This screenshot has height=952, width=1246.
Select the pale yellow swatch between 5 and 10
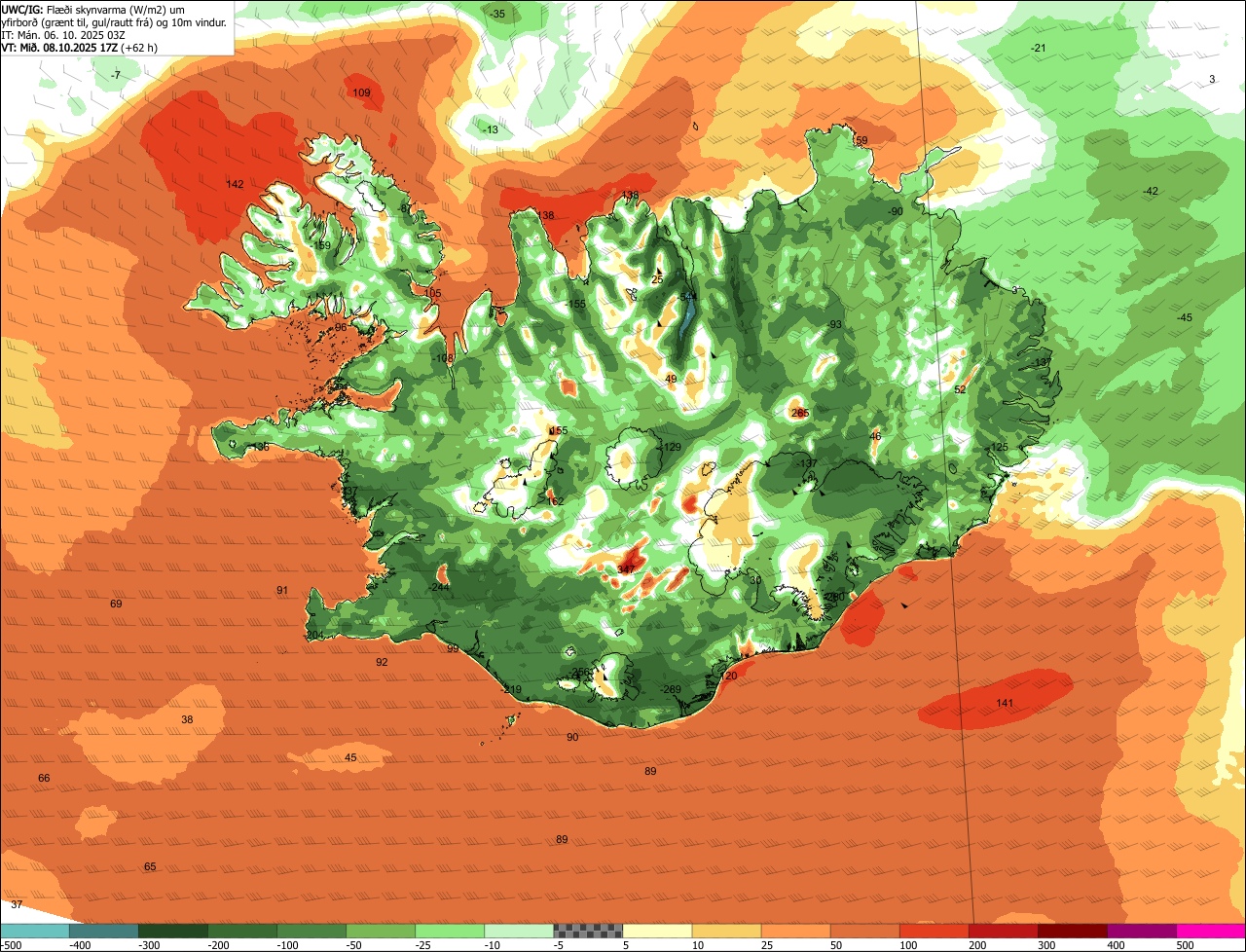(x=657, y=930)
